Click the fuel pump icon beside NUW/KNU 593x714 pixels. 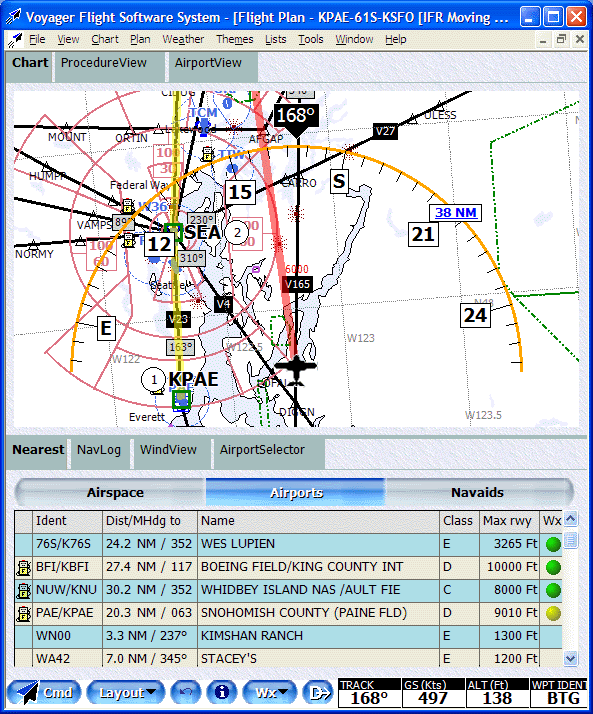tap(23, 590)
